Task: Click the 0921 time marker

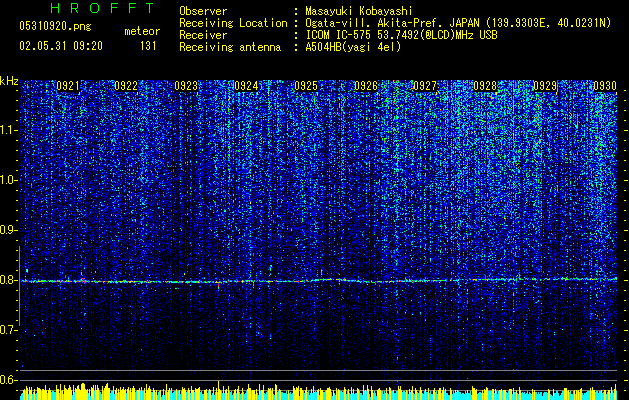Action: [68, 86]
